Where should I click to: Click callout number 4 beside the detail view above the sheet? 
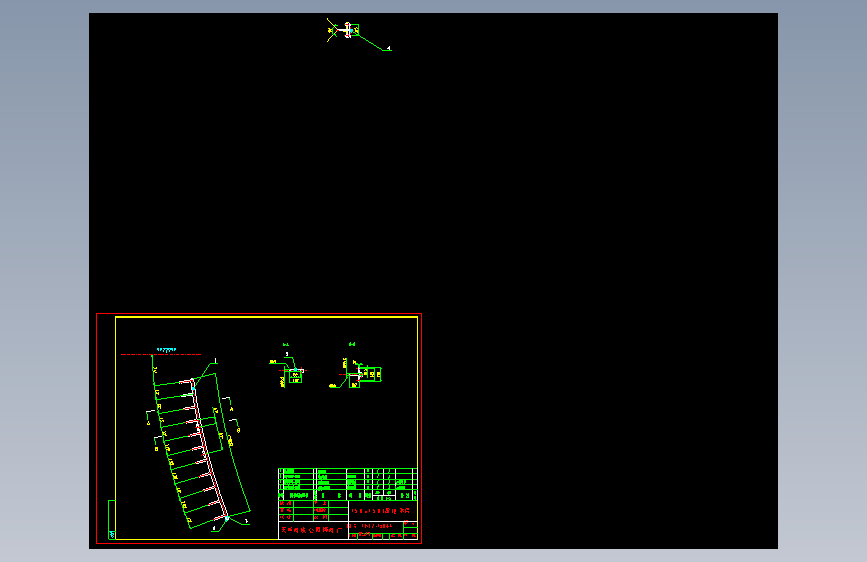pyautogui.click(x=389, y=48)
